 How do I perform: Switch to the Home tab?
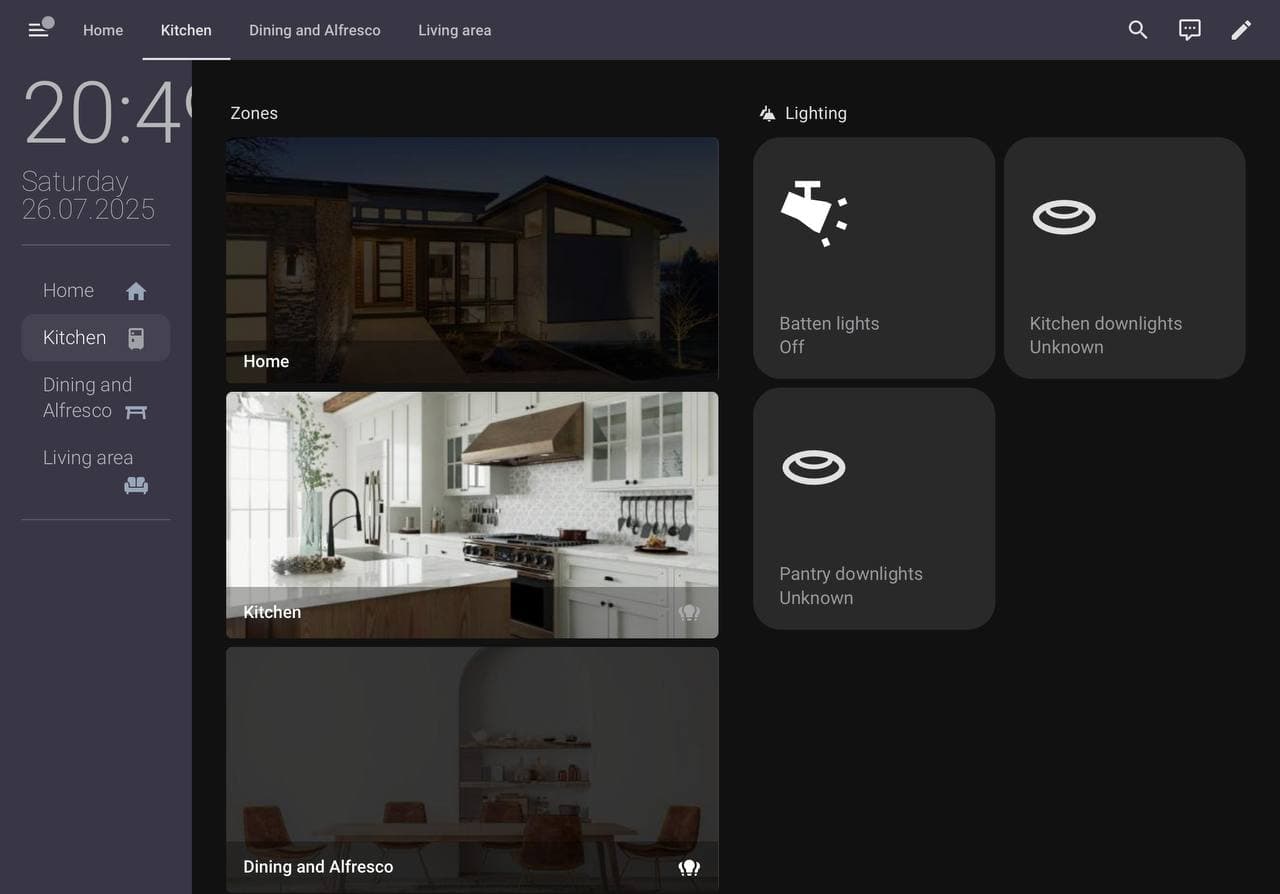coord(103,30)
